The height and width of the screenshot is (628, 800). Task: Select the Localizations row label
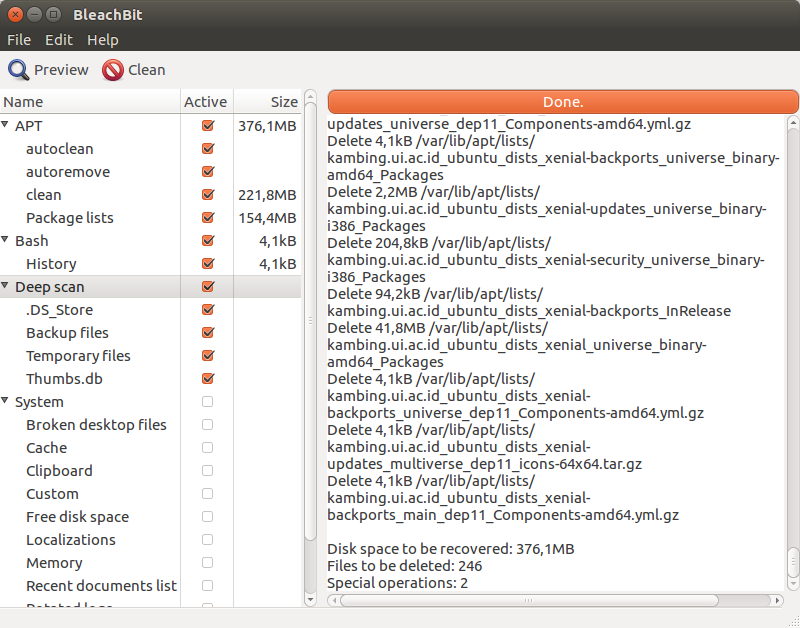[71, 540]
